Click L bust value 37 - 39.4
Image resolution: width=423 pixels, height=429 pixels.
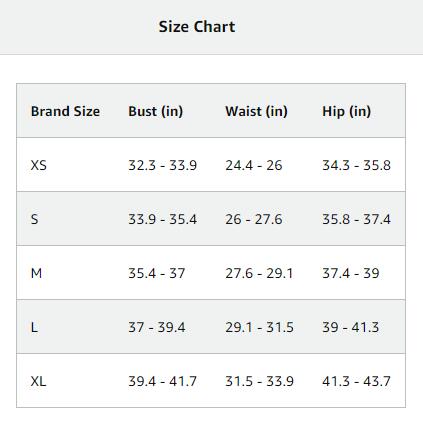(157, 327)
